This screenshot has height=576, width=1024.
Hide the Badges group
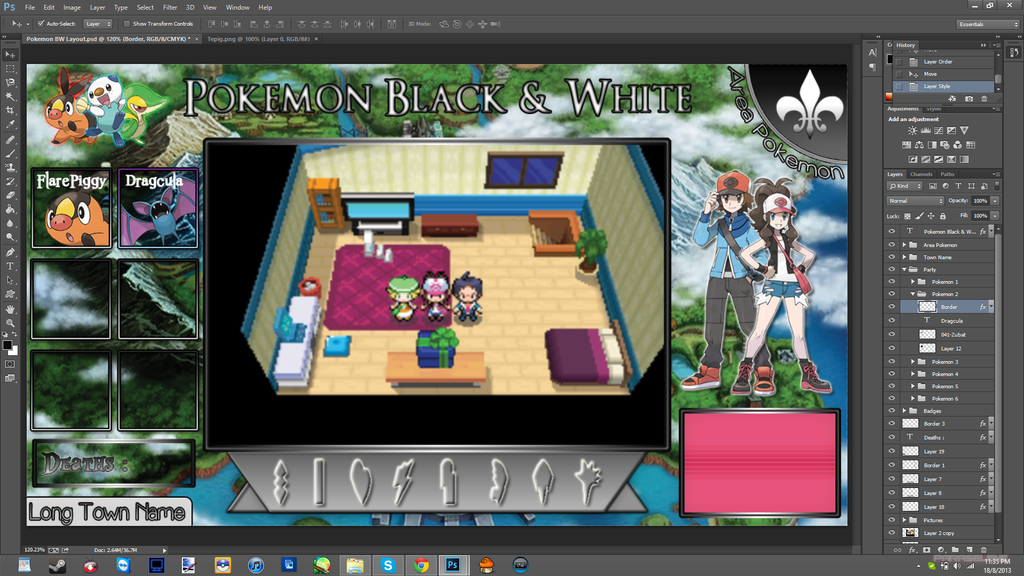point(891,411)
